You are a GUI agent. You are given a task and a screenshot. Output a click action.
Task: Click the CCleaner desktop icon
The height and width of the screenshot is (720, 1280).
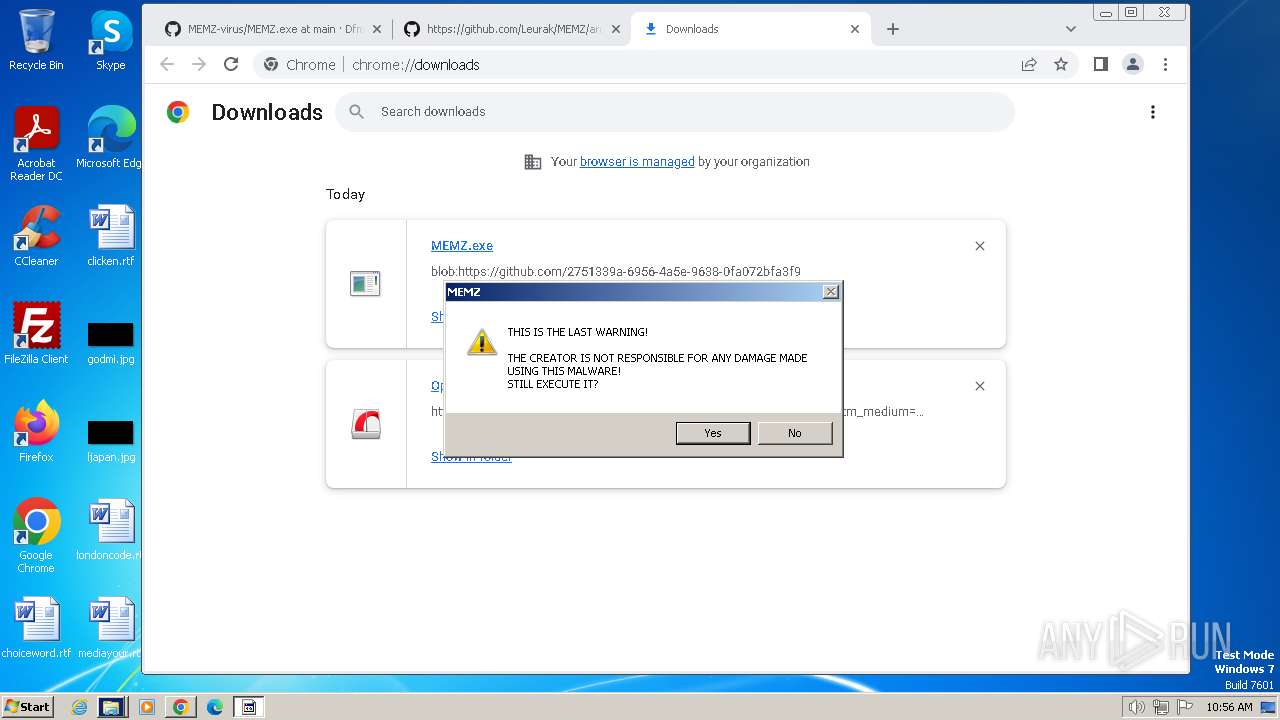36,236
